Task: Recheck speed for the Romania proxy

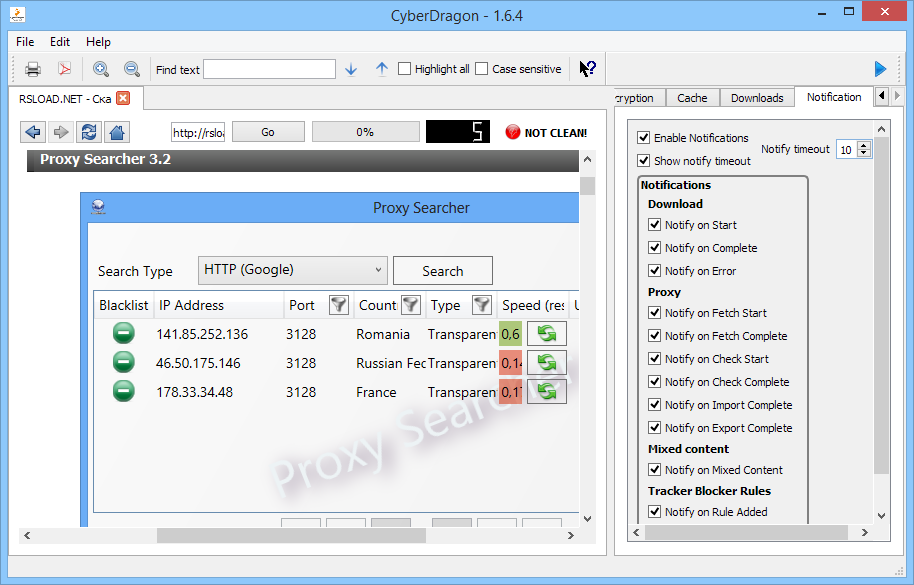Action: pyautogui.click(x=547, y=333)
